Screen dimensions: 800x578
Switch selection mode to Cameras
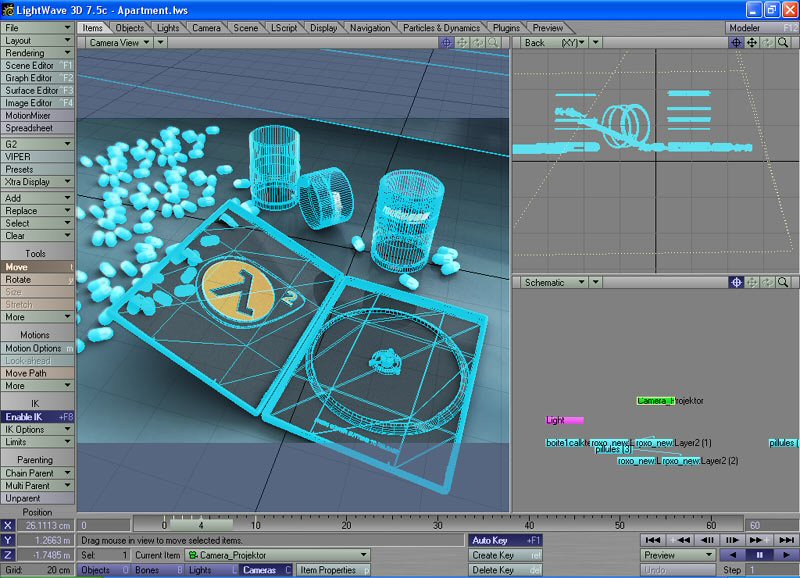coord(266,570)
